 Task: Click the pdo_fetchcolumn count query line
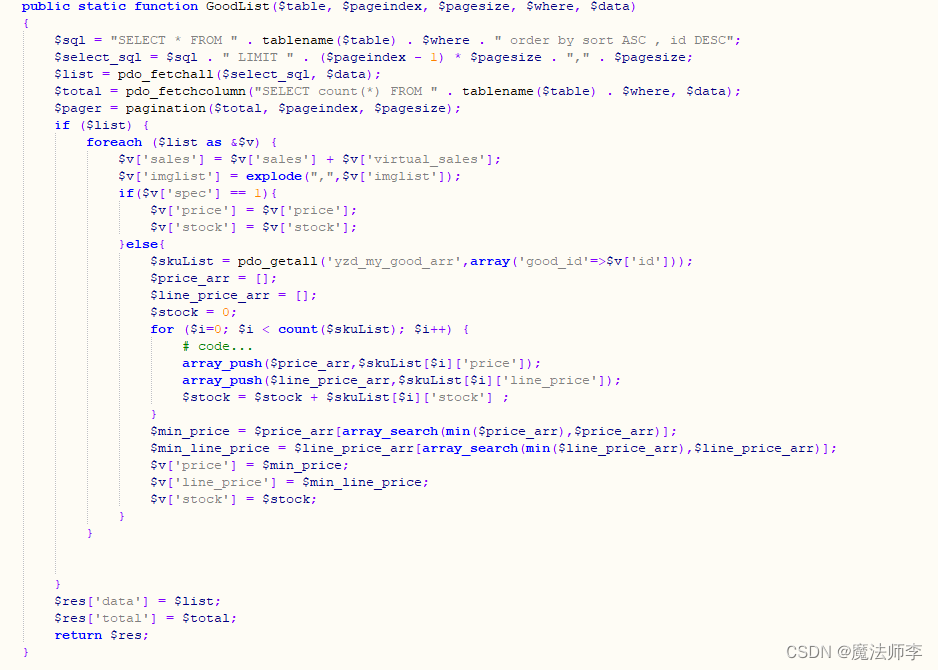tap(397, 92)
